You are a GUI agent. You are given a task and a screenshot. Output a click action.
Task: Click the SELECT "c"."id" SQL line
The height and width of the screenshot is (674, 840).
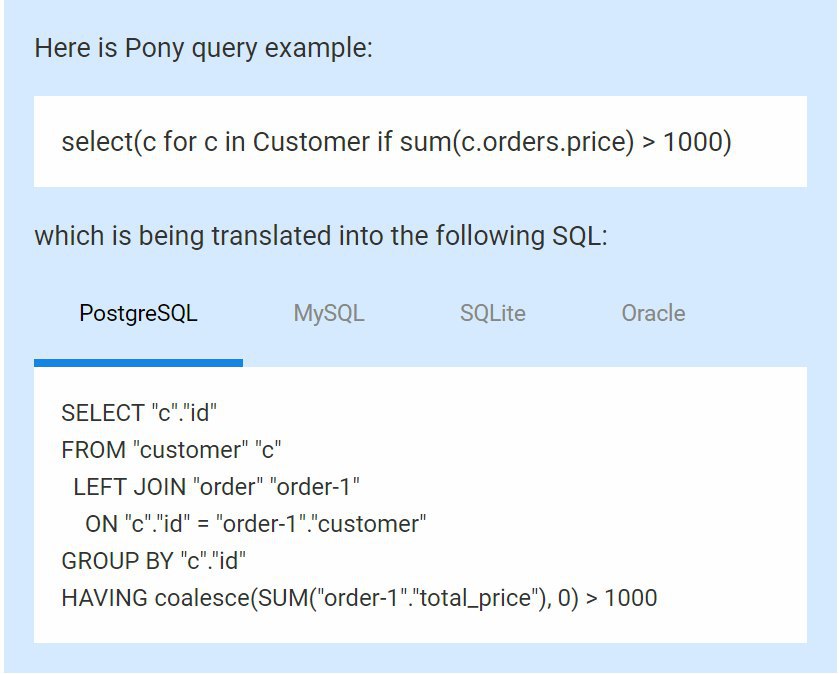(x=139, y=413)
